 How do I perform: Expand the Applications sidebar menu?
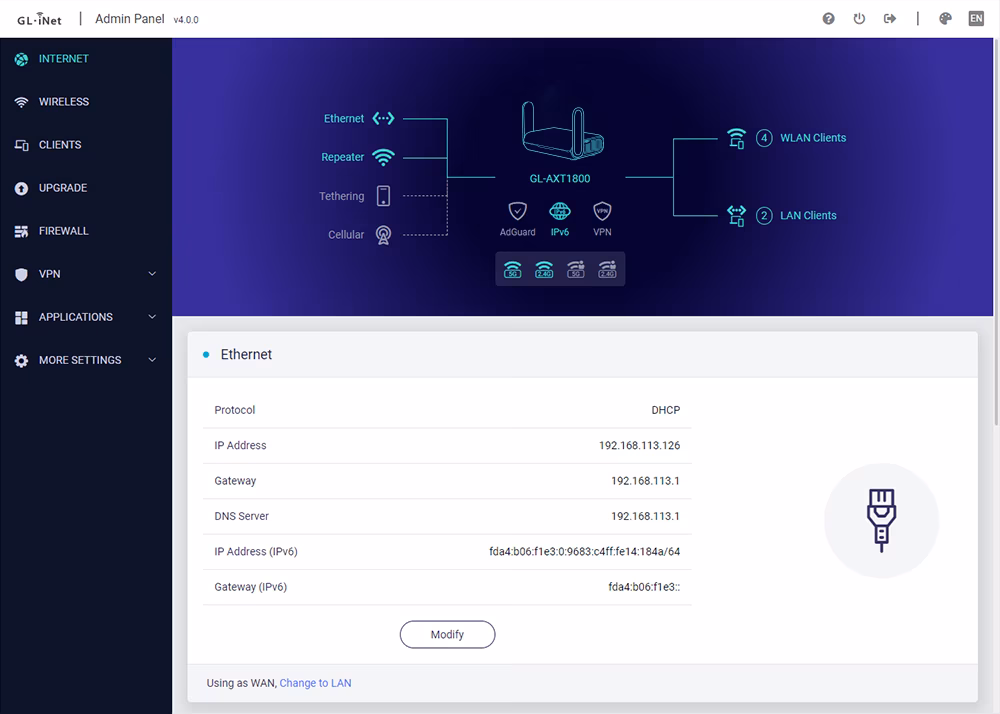point(86,317)
